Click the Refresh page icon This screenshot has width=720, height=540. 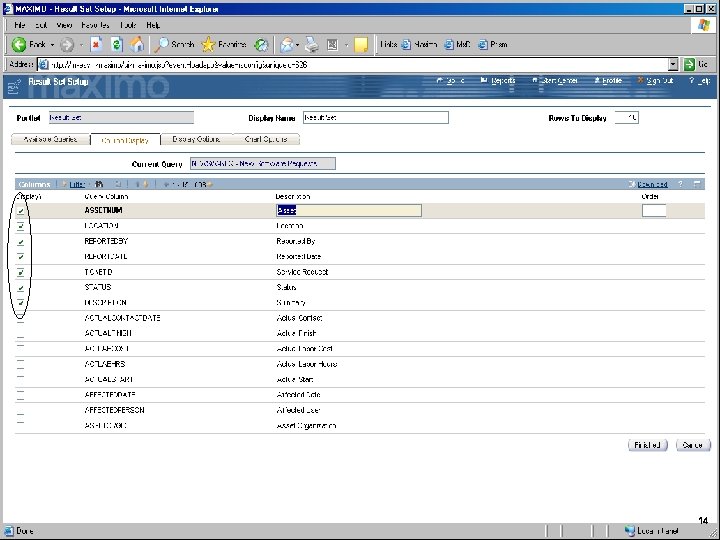pyautogui.click(x=117, y=45)
